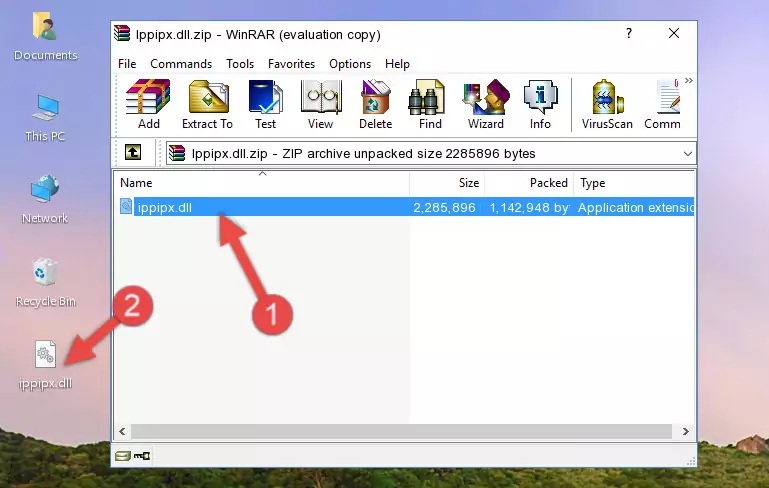This screenshot has width=769, height=488.
Task: Click the key password icon in status bar
Action: (142, 456)
